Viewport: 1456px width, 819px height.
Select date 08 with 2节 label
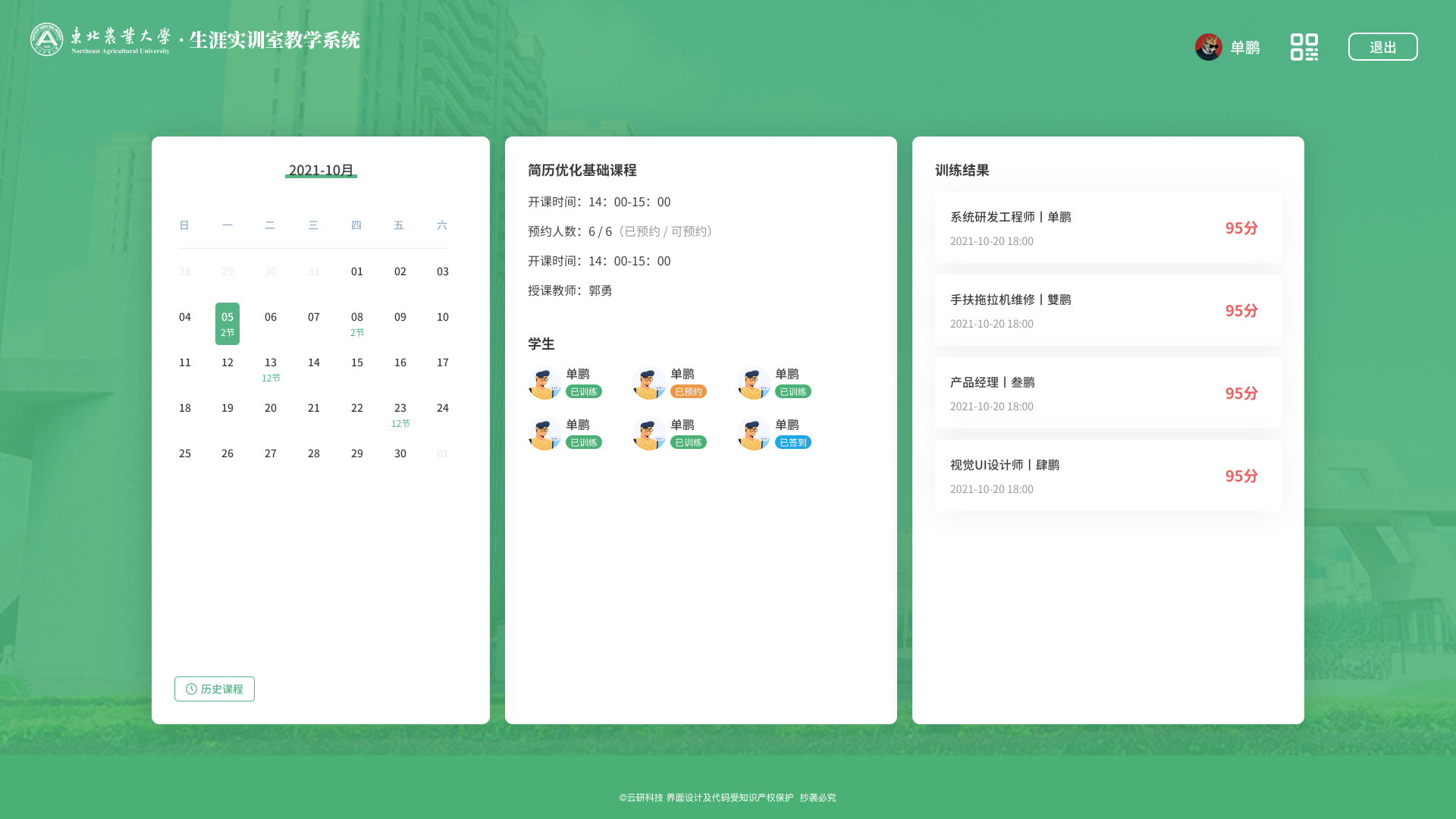pos(357,323)
